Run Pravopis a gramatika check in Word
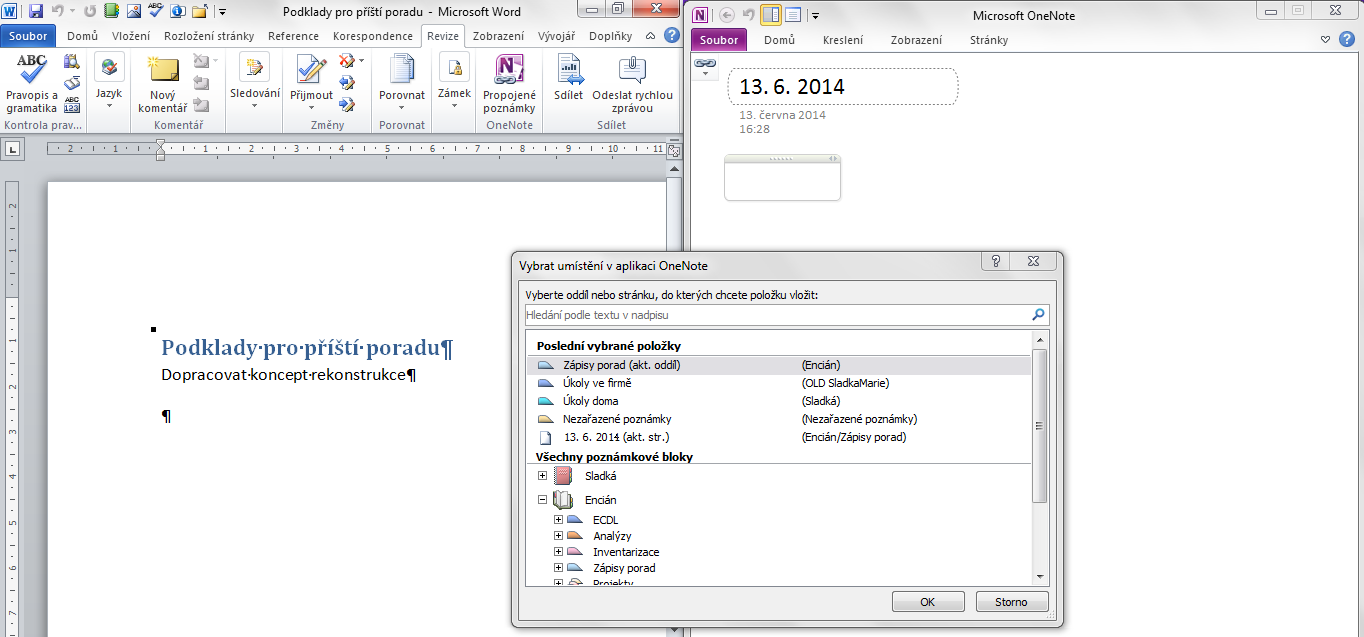This screenshot has height=637, width=1364. coord(31,83)
